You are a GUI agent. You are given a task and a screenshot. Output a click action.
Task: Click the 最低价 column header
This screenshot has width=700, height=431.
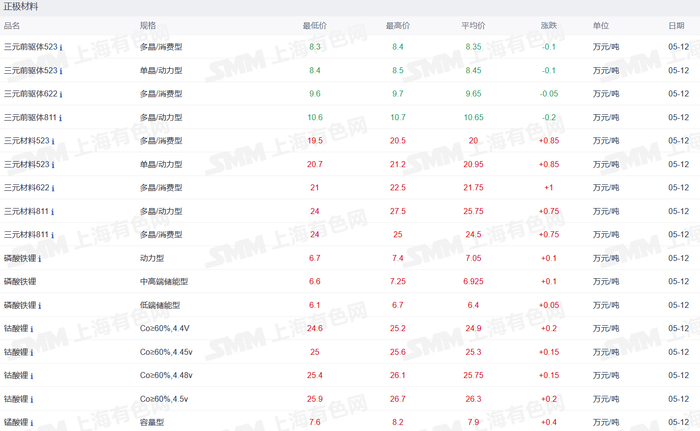[315, 25]
